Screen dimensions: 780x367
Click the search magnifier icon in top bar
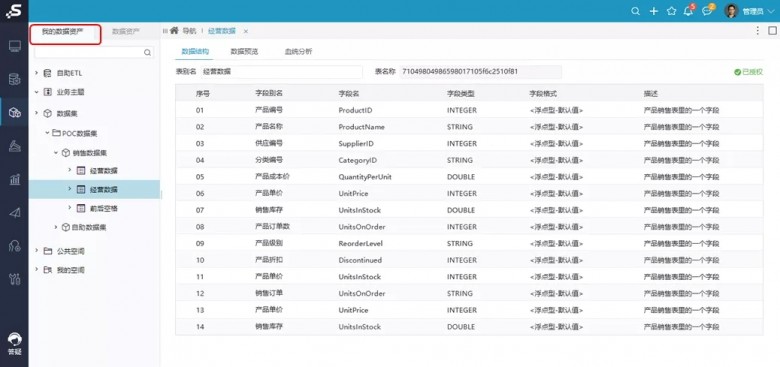coord(635,11)
